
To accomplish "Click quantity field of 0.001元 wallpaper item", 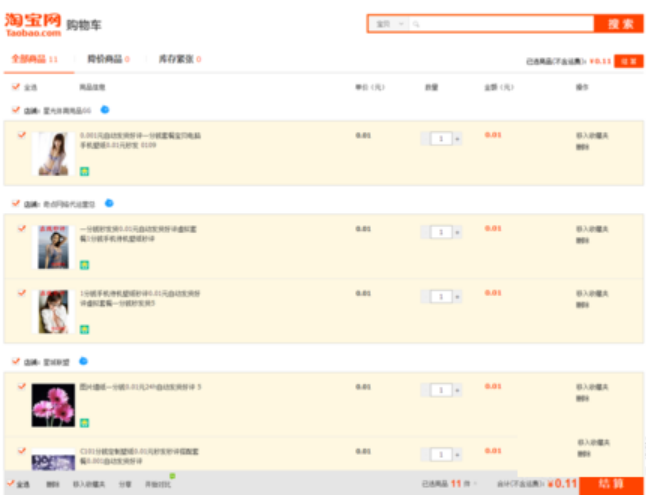I will 441,139.
